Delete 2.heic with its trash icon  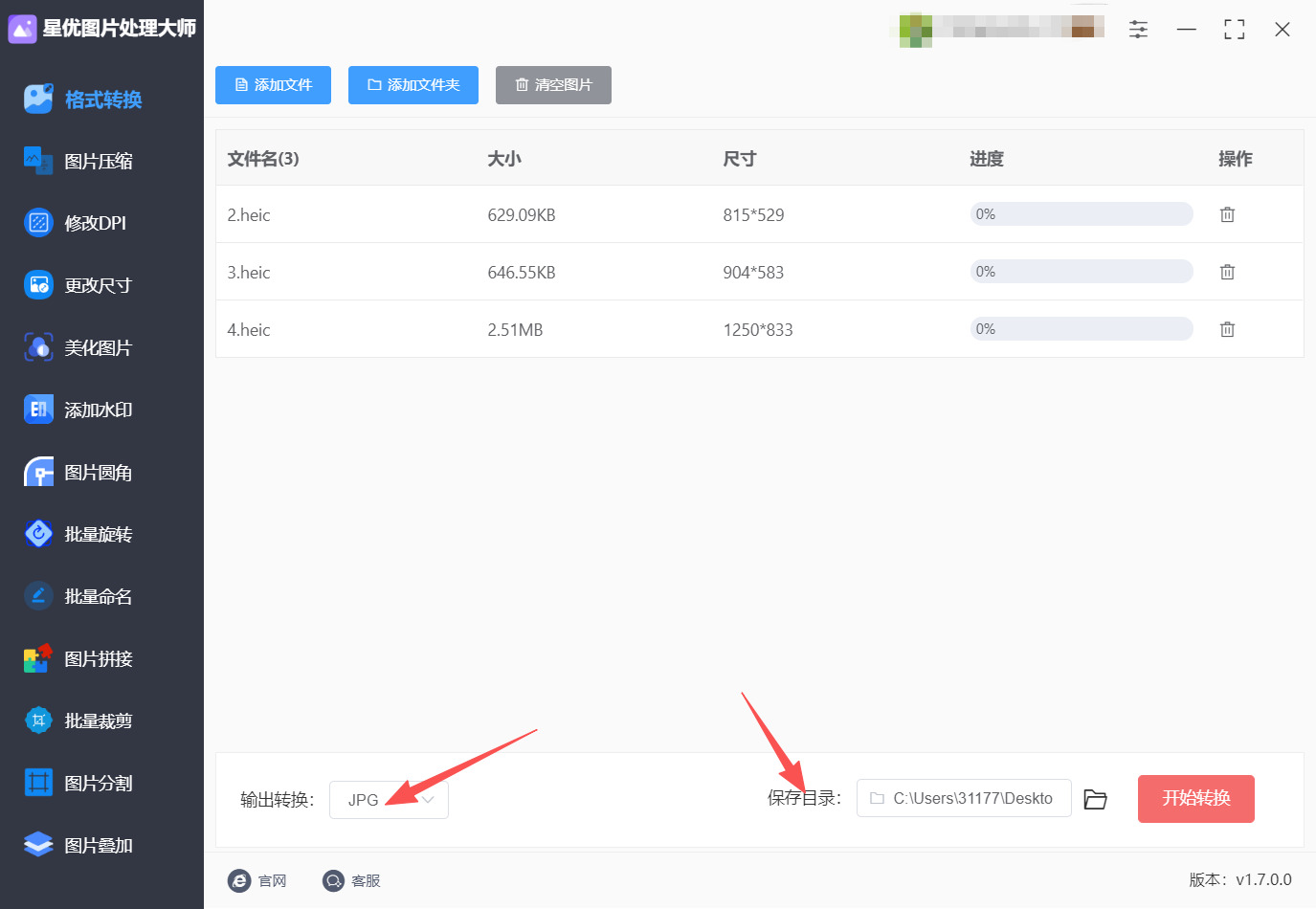[1227, 214]
